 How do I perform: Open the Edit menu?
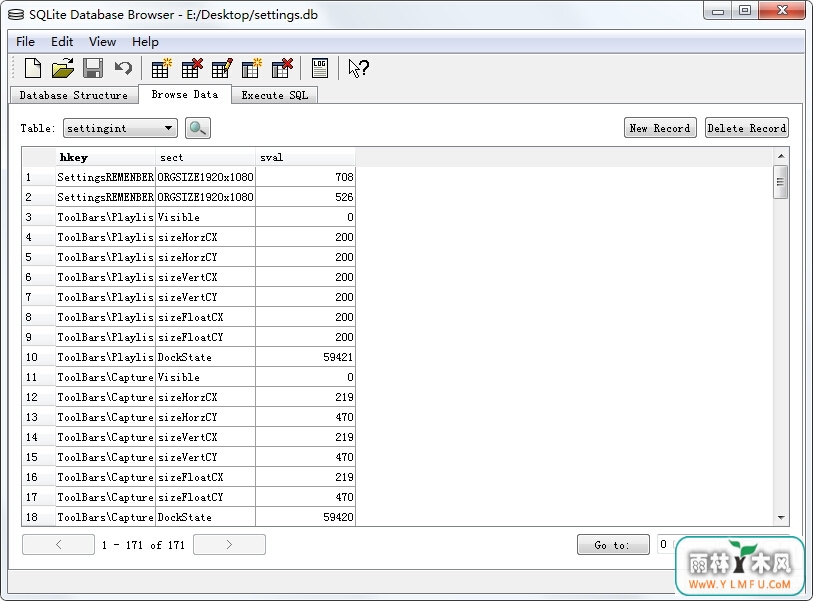coord(62,41)
